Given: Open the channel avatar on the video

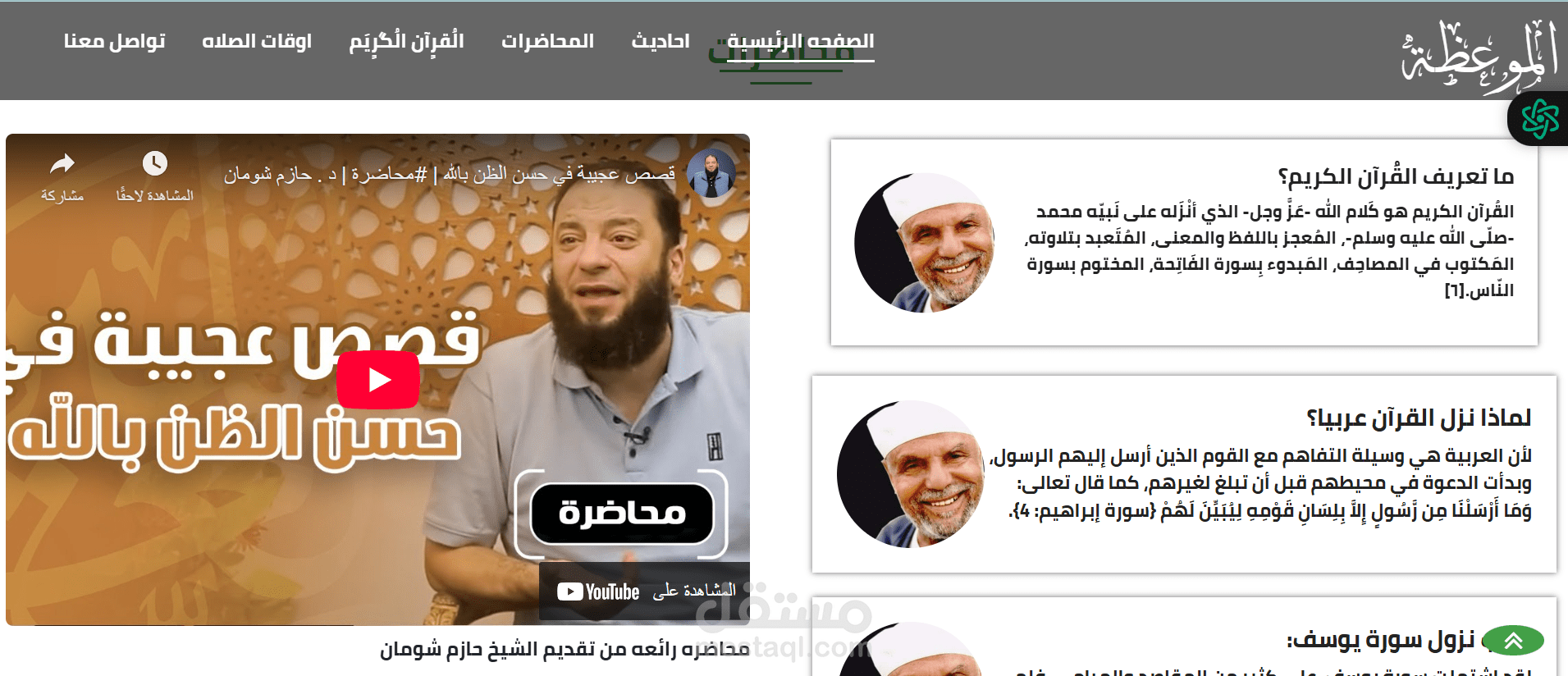Looking at the screenshot, I should pos(711,173).
